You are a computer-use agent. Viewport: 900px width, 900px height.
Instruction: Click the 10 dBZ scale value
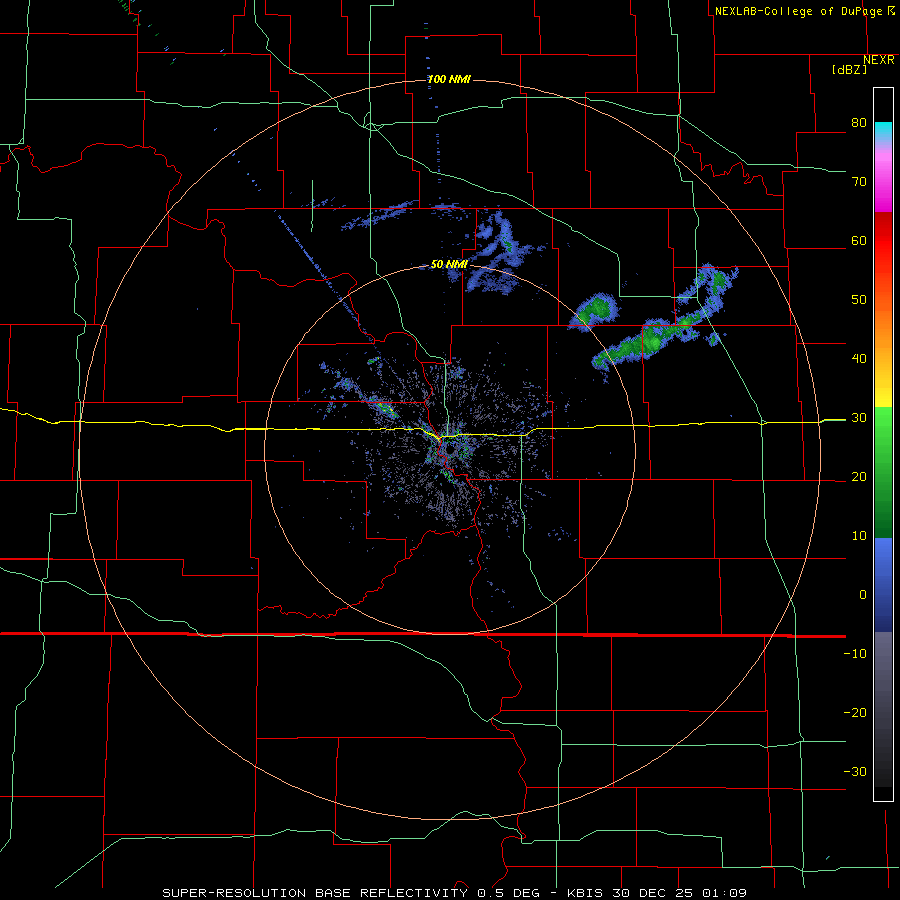pos(859,536)
